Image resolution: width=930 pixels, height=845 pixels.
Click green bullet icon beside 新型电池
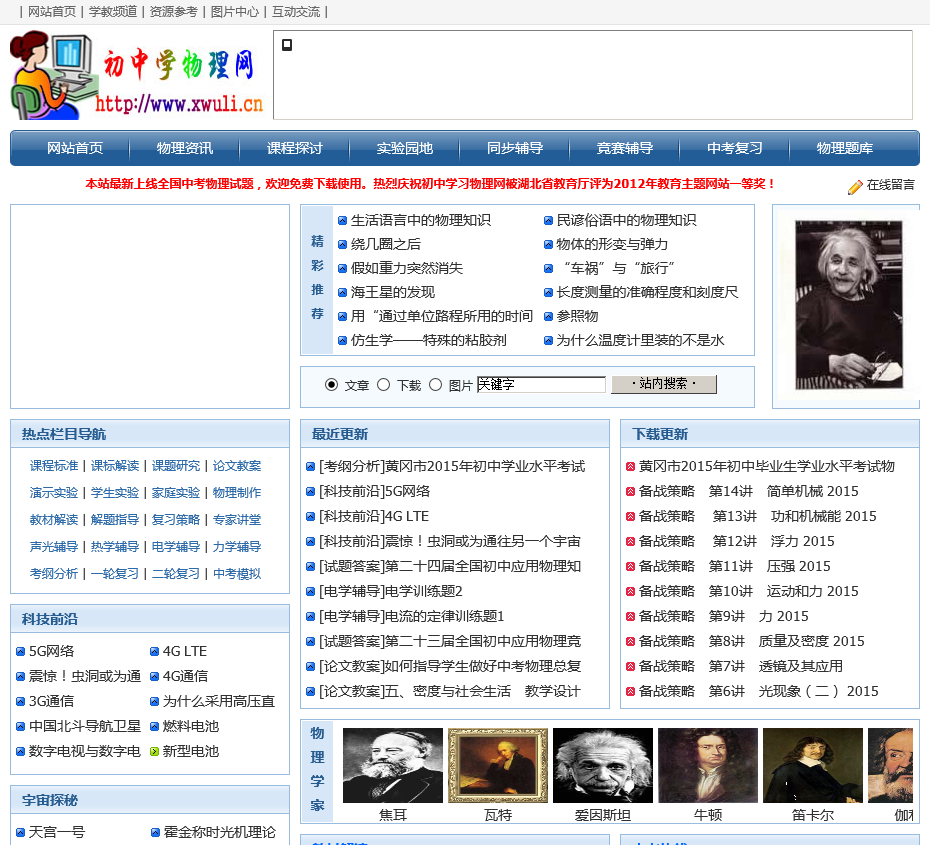[x=154, y=752]
